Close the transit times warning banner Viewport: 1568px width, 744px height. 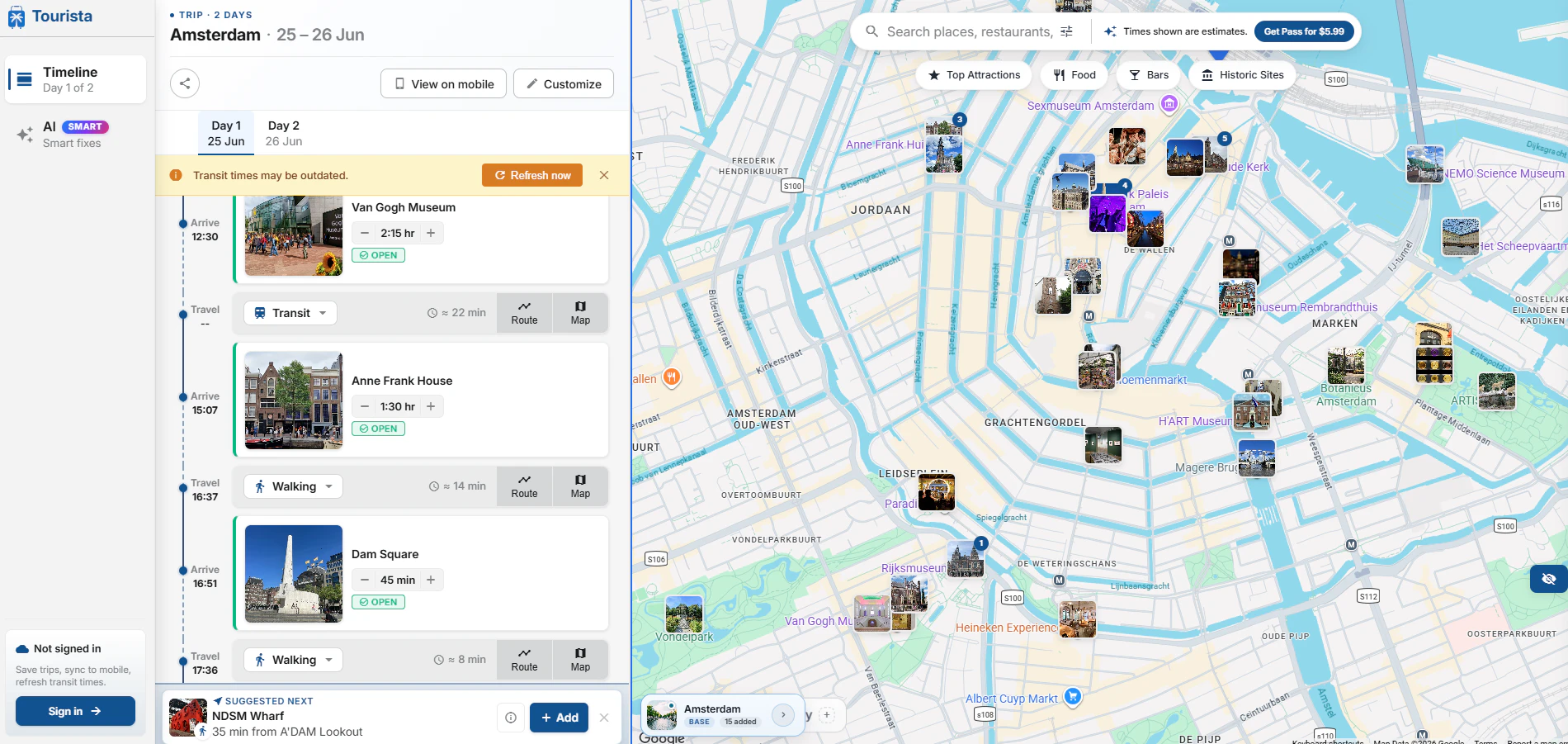604,175
